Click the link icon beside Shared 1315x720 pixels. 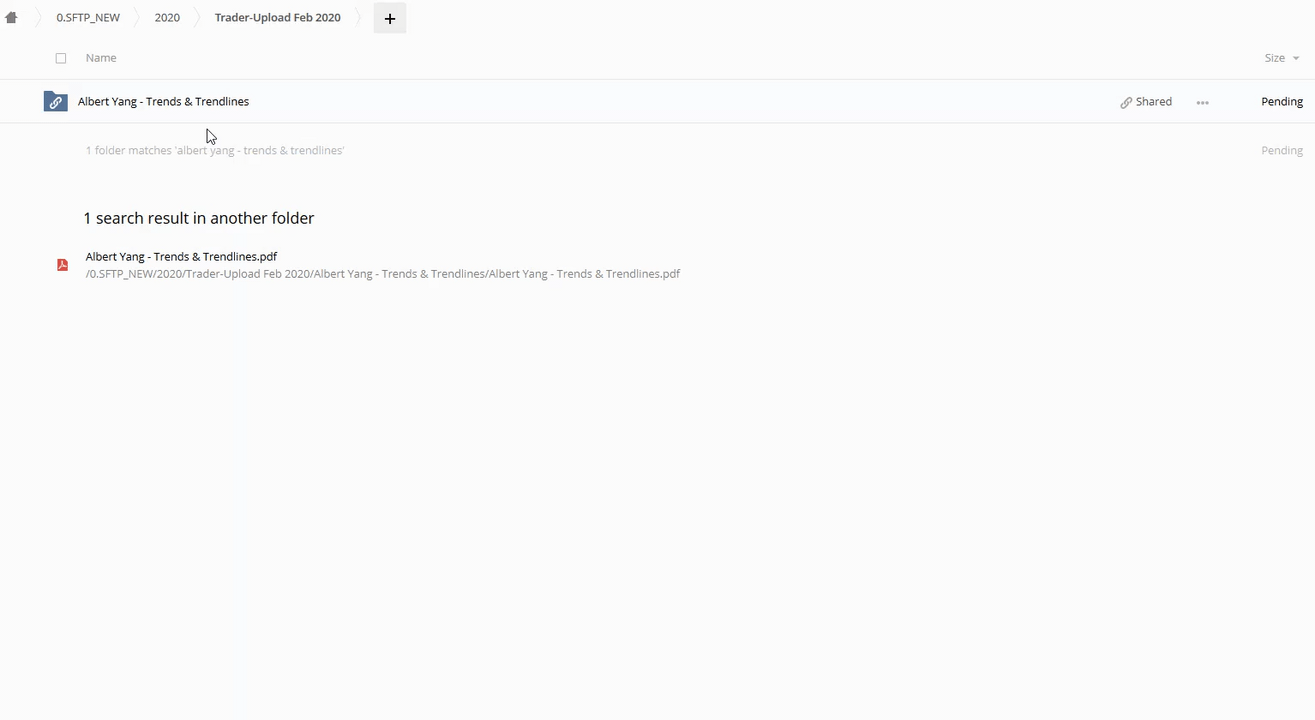(x=1126, y=102)
